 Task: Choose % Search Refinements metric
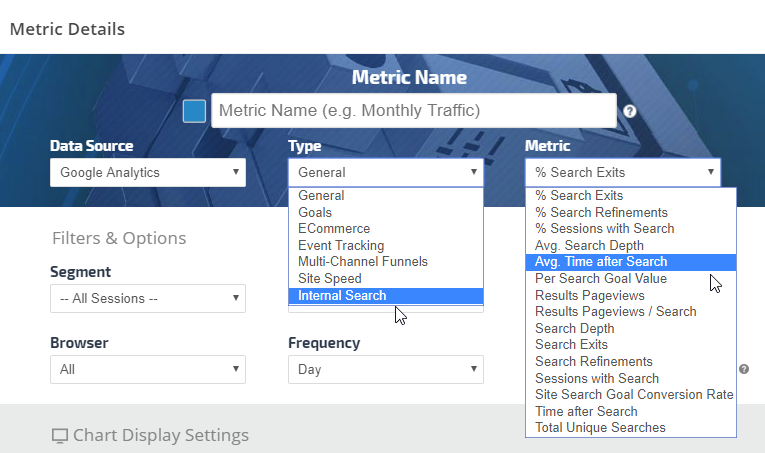click(630, 212)
